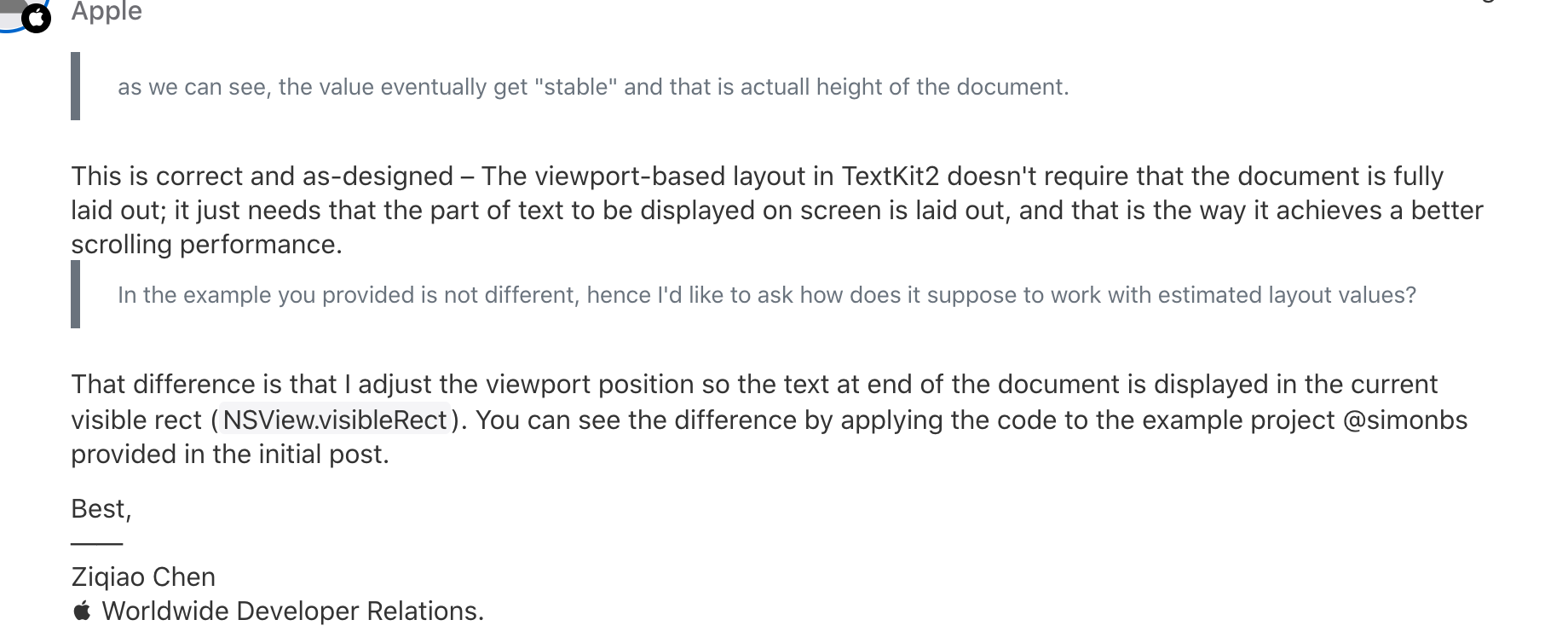Click the phrase "This is correct and as-designed"

click(x=262, y=176)
